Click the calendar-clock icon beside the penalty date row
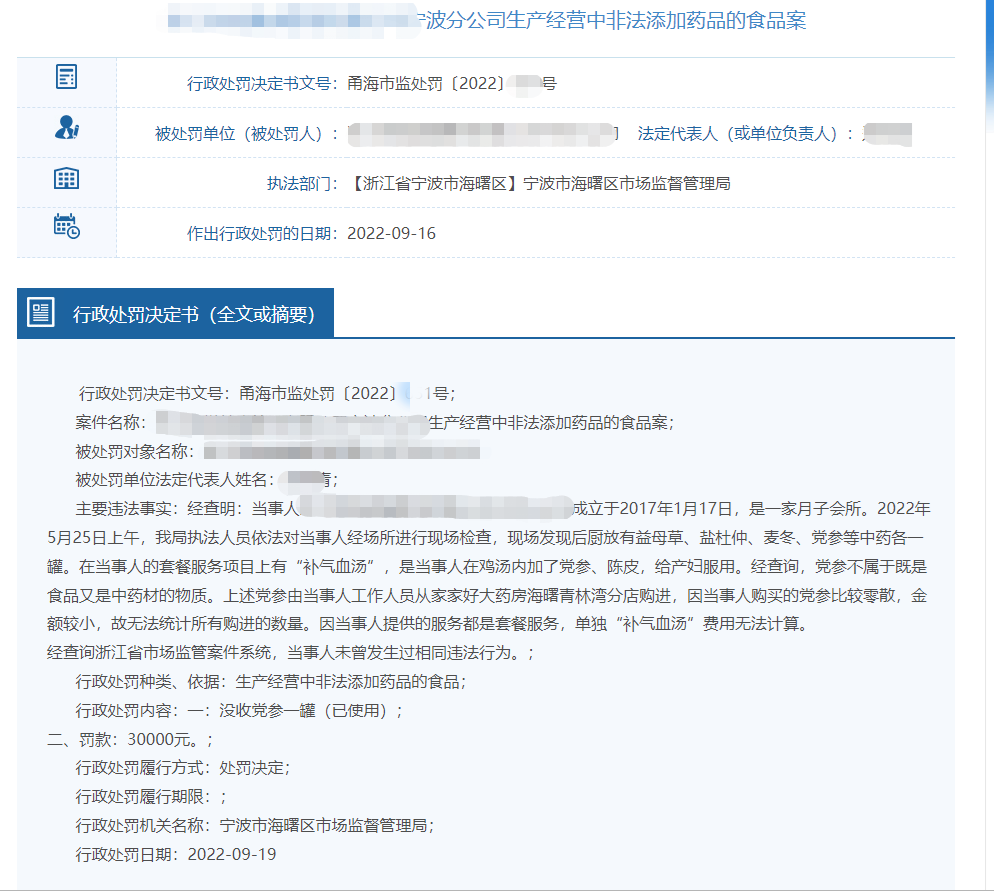The image size is (994, 891). coord(65,227)
